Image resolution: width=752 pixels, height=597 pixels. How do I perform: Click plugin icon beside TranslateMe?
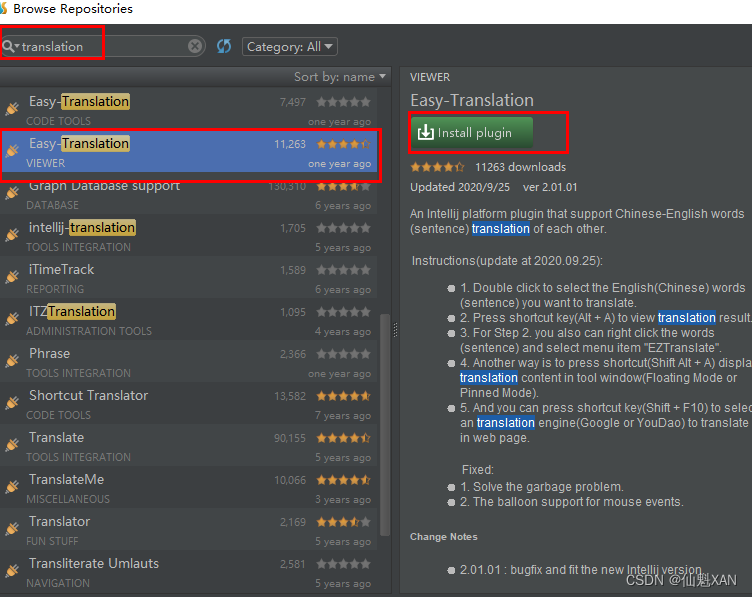(x=12, y=487)
